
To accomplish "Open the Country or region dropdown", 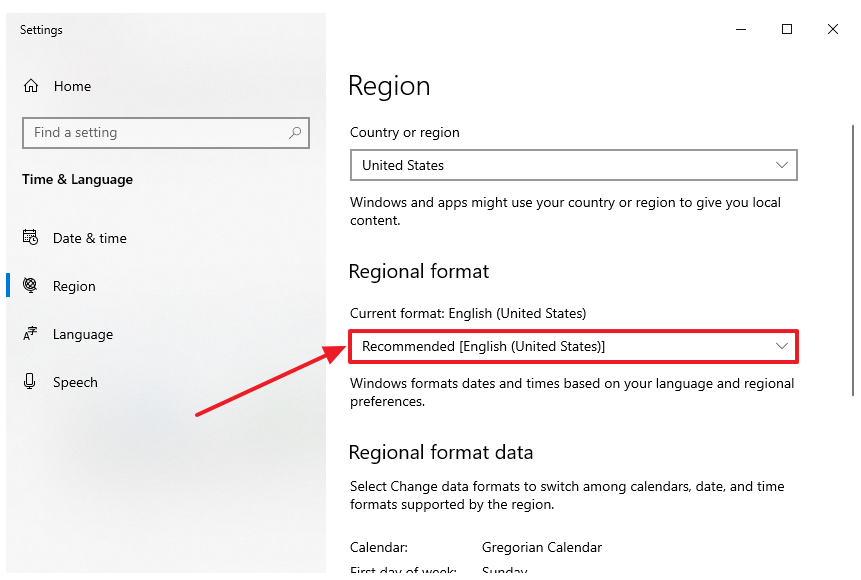I will coord(573,165).
